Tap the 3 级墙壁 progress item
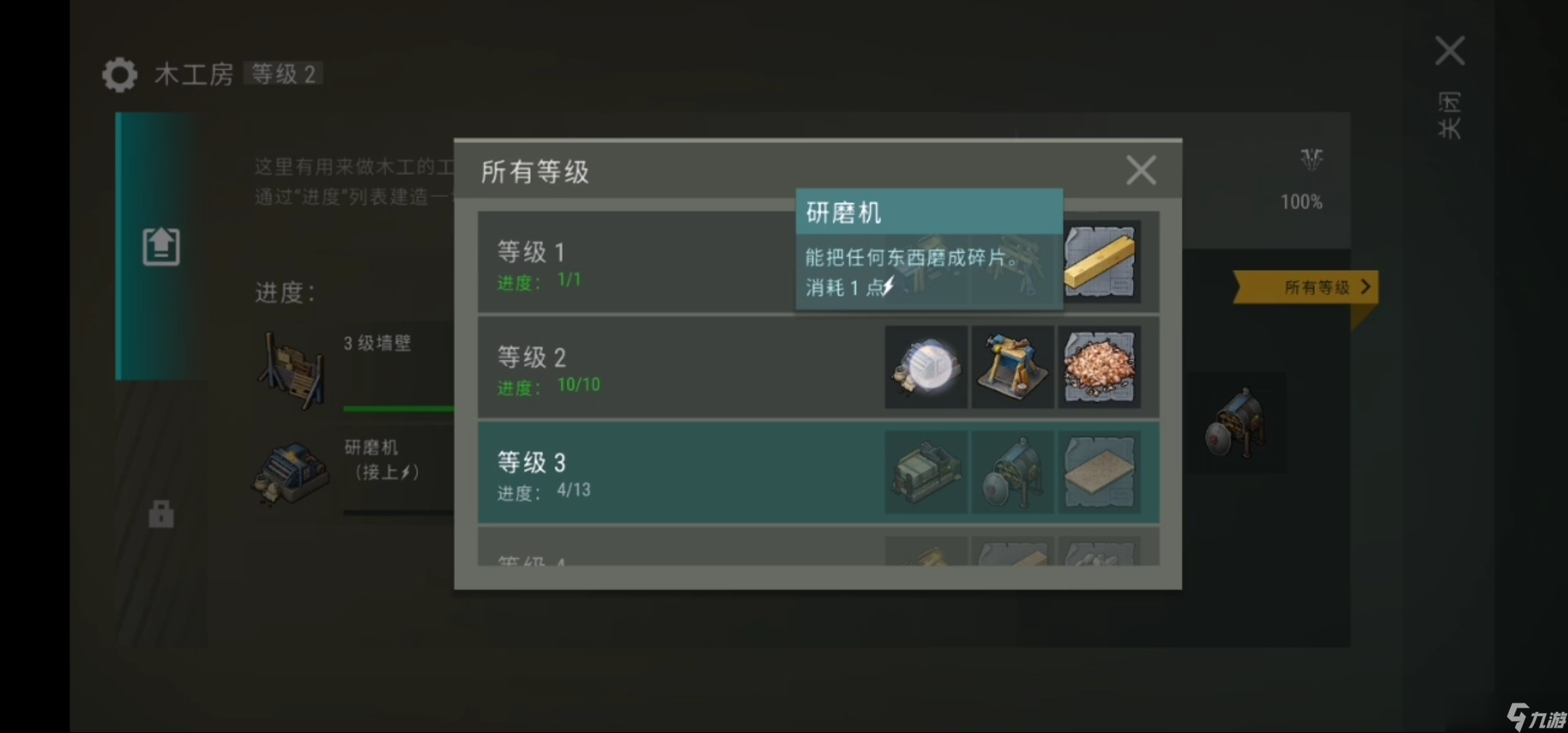 pos(353,370)
